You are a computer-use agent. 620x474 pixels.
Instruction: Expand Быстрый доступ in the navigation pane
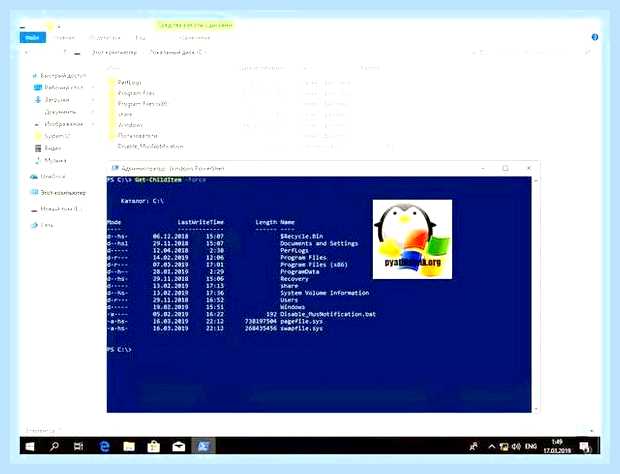coord(63,75)
